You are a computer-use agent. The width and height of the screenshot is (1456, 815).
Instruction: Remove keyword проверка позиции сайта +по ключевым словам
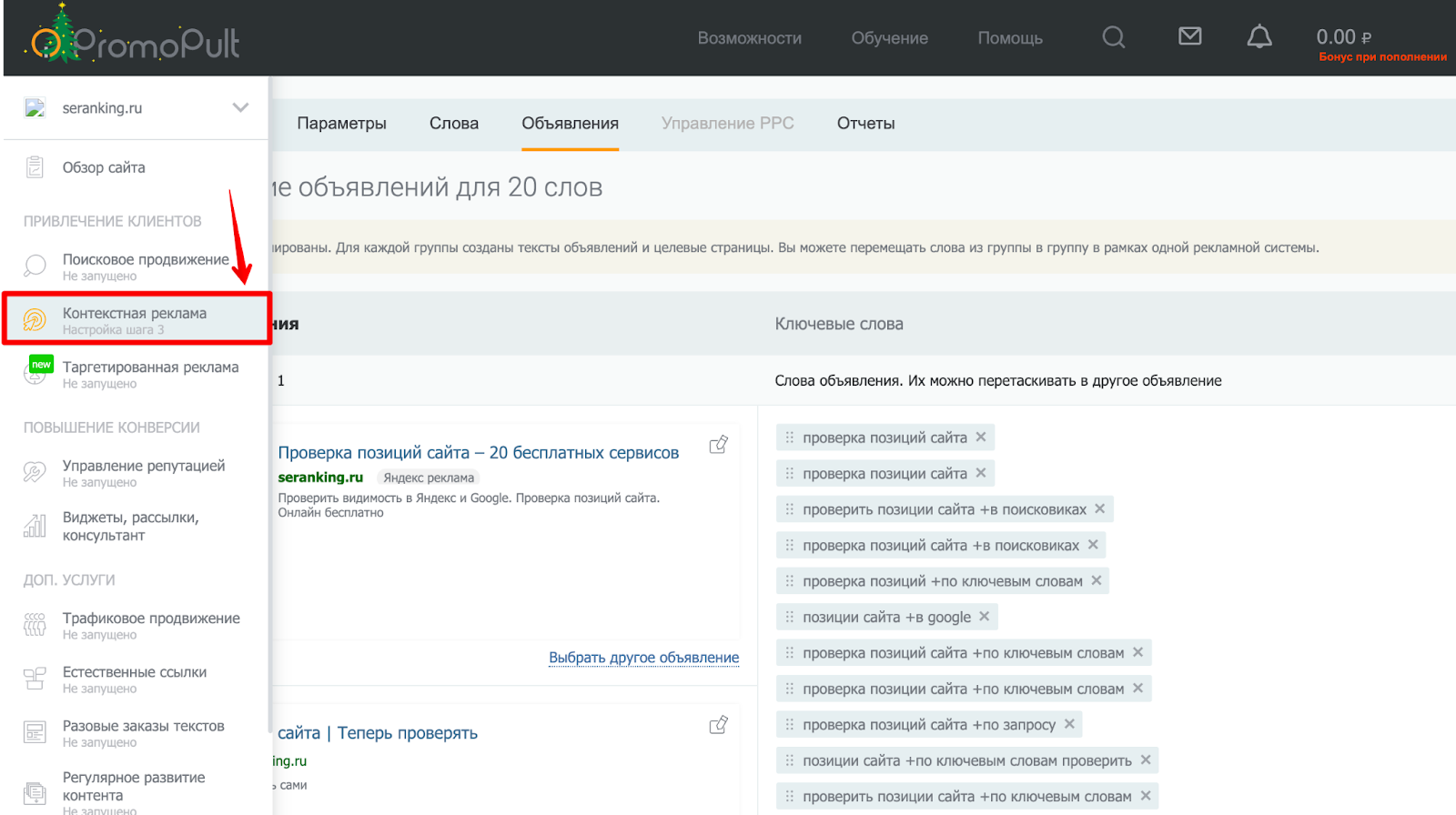tap(1137, 689)
